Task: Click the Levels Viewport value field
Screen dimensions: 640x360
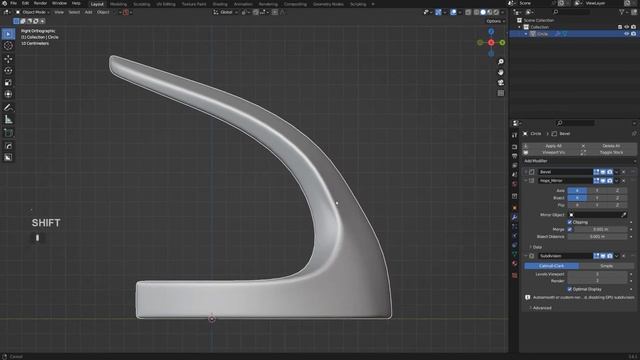Action: [x=597, y=274]
